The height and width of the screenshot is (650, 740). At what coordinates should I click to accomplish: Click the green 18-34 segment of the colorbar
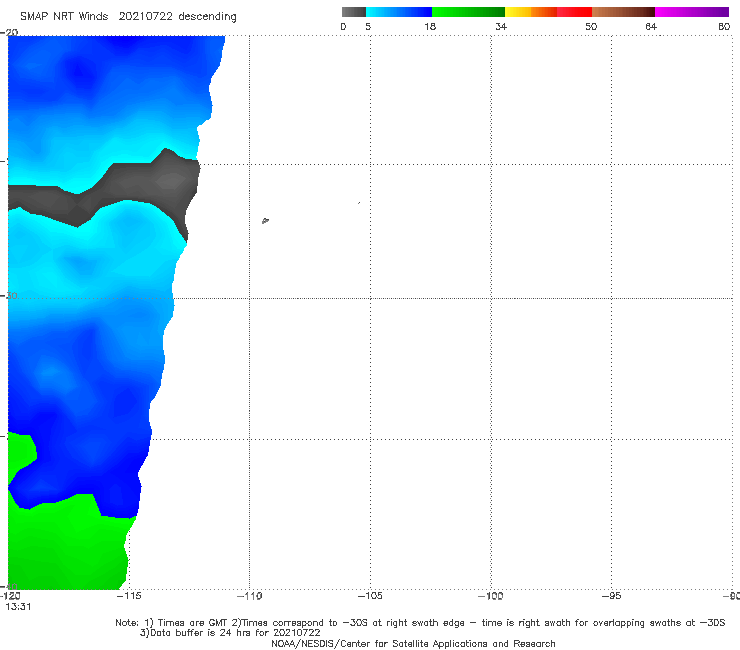pyautogui.click(x=468, y=12)
